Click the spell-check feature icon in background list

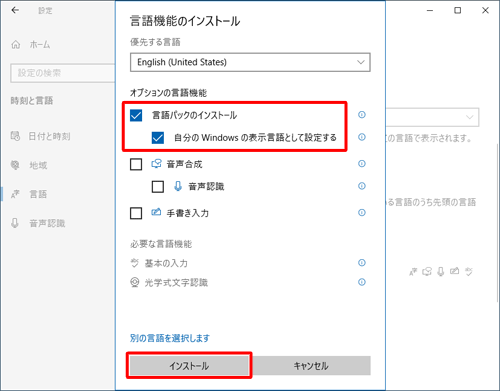(x=469, y=272)
